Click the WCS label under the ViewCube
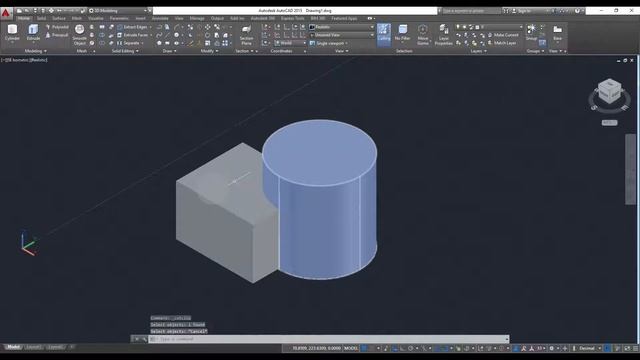 point(609,122)
